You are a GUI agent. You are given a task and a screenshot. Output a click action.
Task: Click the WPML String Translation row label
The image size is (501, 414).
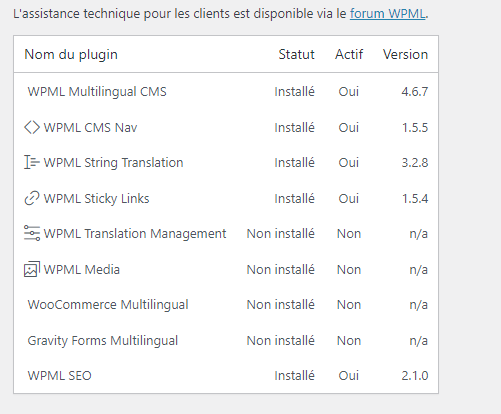[x=113, y=163]
